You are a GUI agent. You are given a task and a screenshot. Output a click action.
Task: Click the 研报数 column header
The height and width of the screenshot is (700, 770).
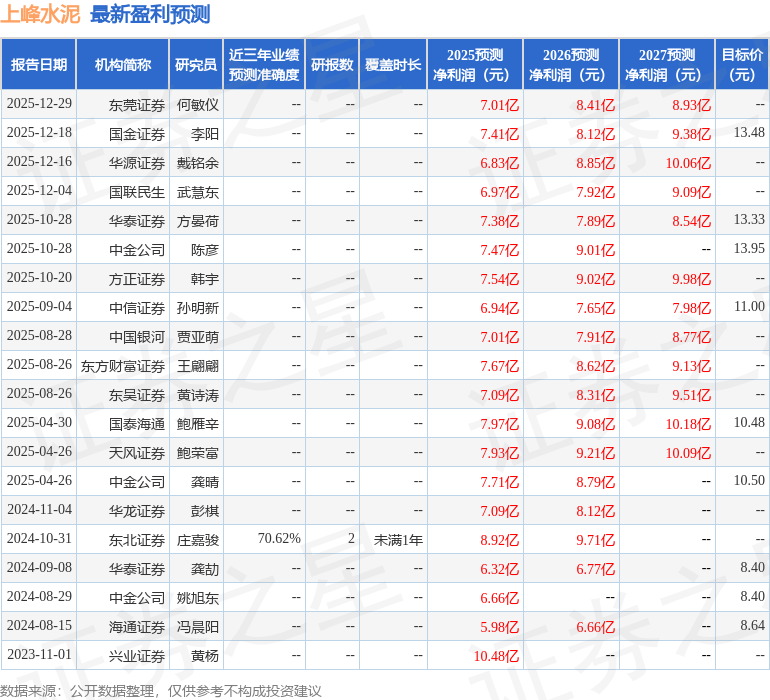click(x=332, y=65)
